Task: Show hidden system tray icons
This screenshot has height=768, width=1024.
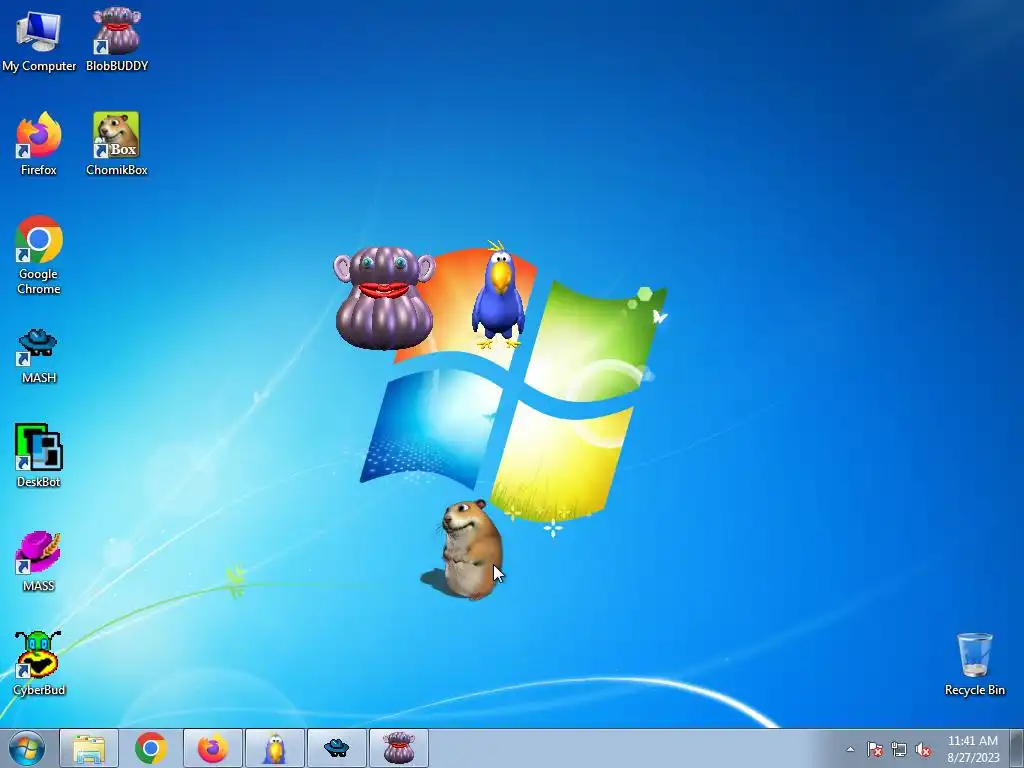Action: click(x=850, y=749)
